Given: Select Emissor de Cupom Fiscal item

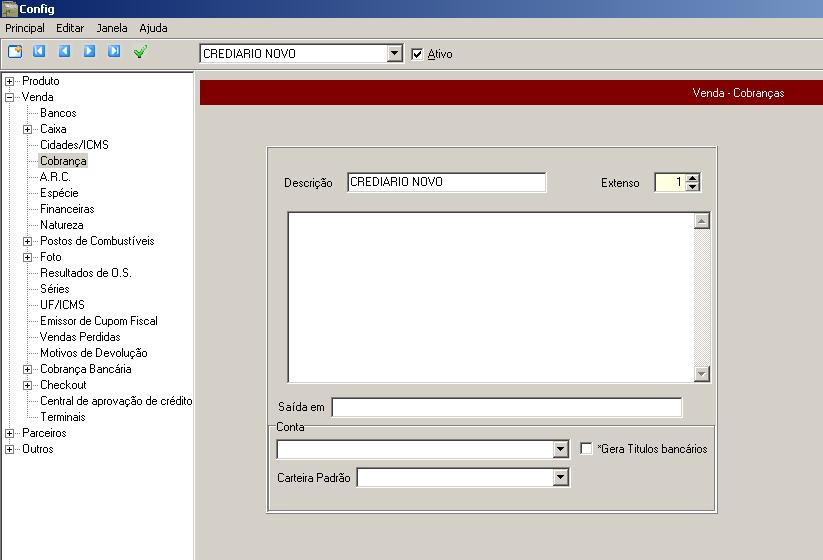Looking at the screenshot, I should click(x=99, y=321).
